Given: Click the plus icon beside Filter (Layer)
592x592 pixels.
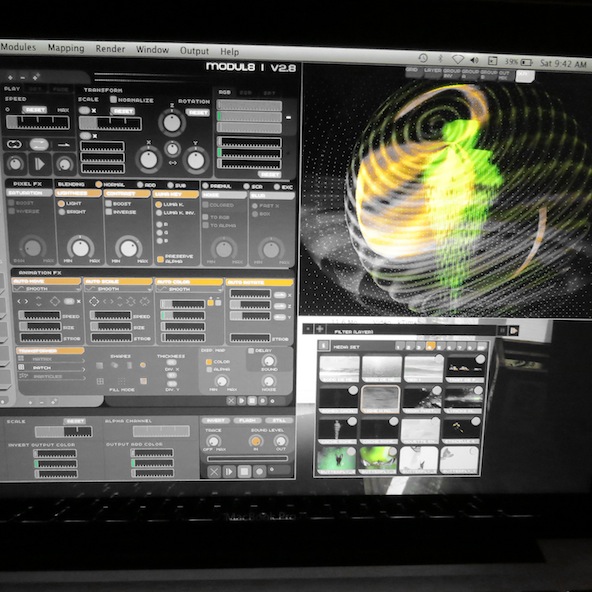Looking at the screenshot, I should [x=319, y=329].
